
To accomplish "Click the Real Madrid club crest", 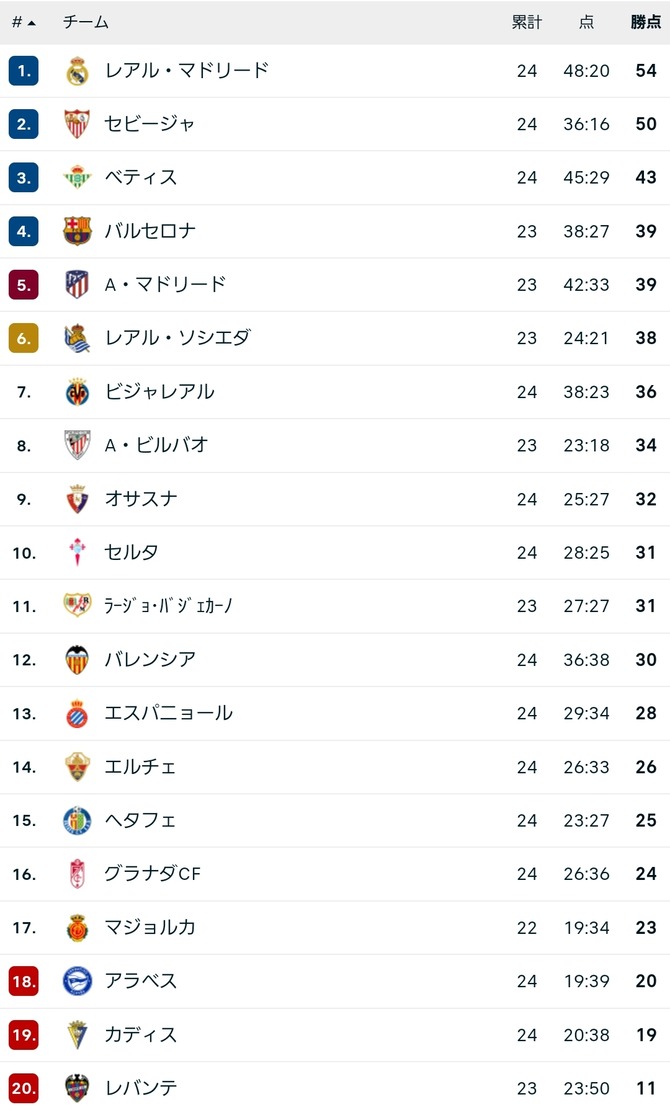I will tap(77, 70).
